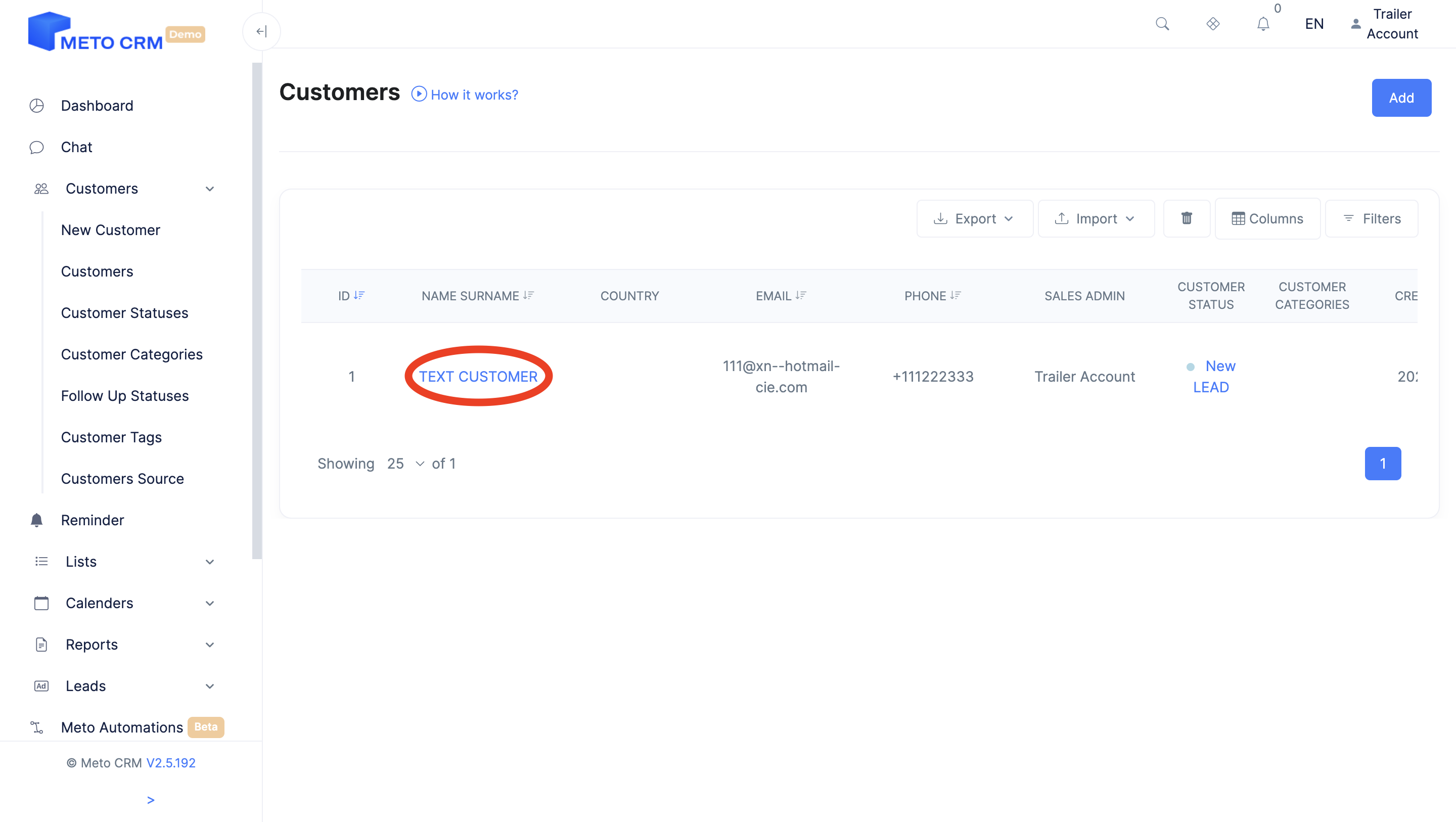Change the Showing 25 rows dropdown
1456x822 pixels.
click(x=405, y=464)
